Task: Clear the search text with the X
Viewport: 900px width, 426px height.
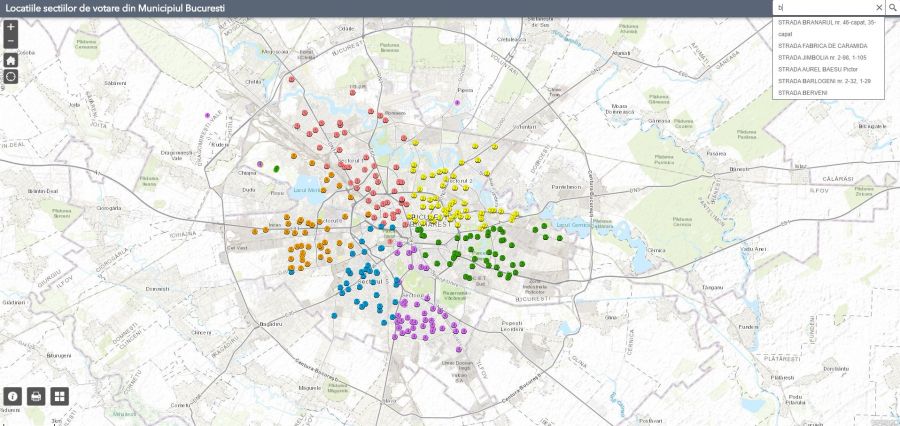Action: point(879,8)
